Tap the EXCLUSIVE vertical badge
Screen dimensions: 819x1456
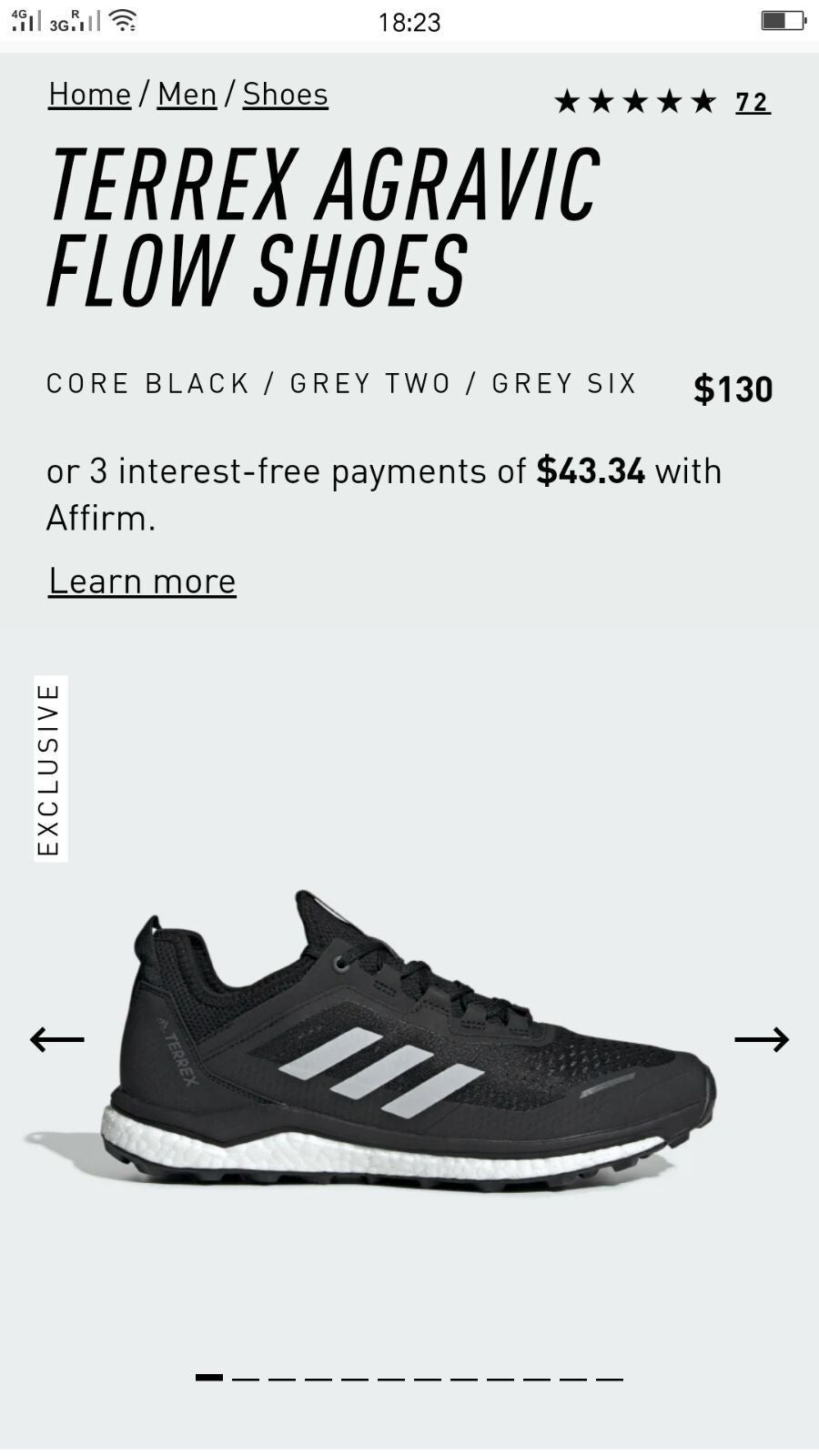(x=51, y=769)
